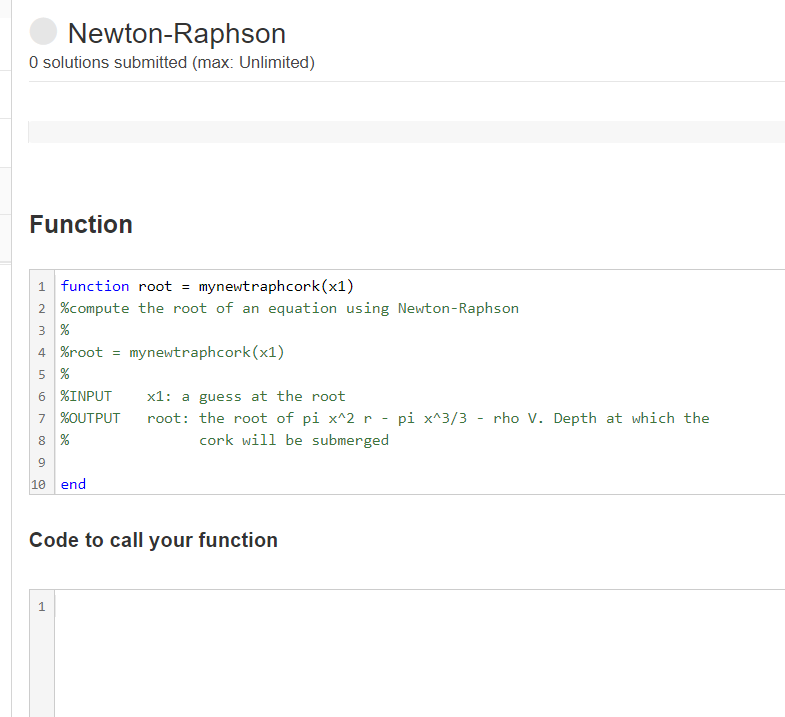
Task: Click line number 1 in the function editor gutter
Action: (x=42, y=287)
